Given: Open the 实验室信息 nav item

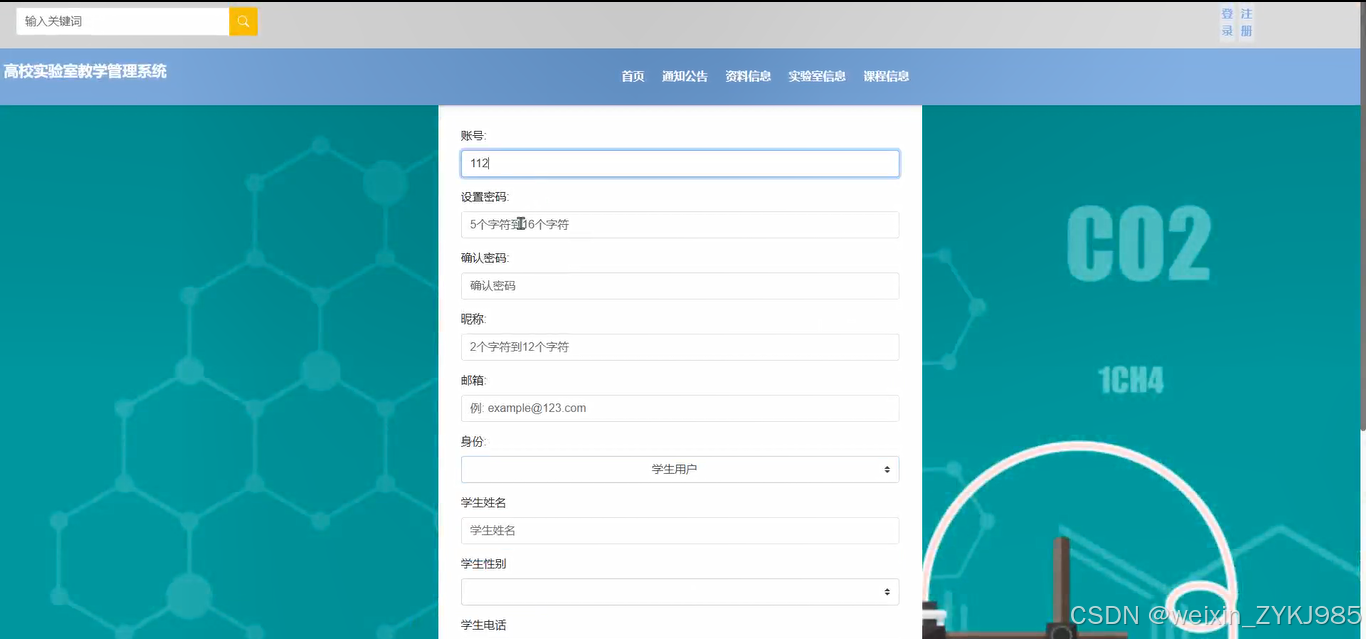Looking at the screenshot, I should tap(817, 77).
